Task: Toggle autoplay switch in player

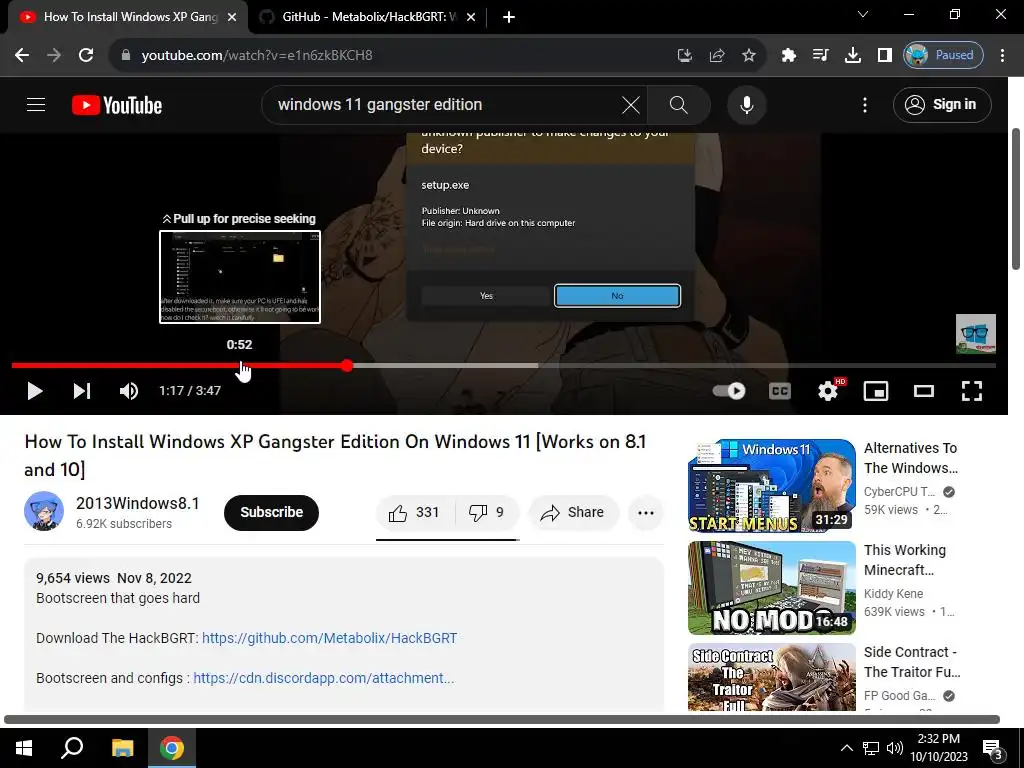Action: (x=729, y=391)
